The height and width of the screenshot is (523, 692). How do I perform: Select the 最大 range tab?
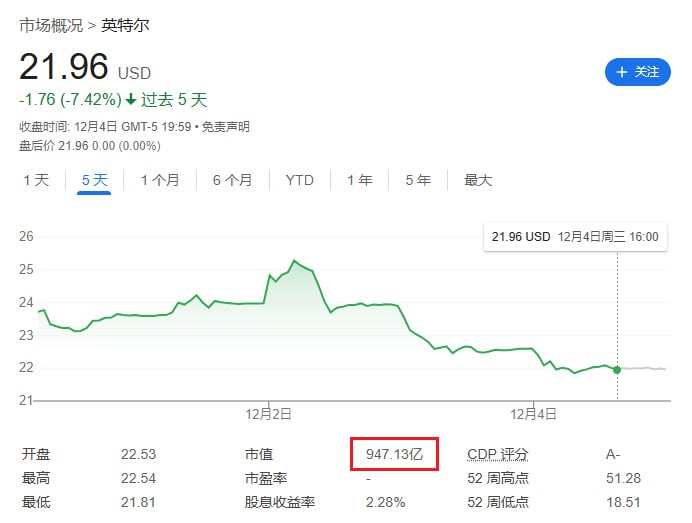click(x=478, y=180)
